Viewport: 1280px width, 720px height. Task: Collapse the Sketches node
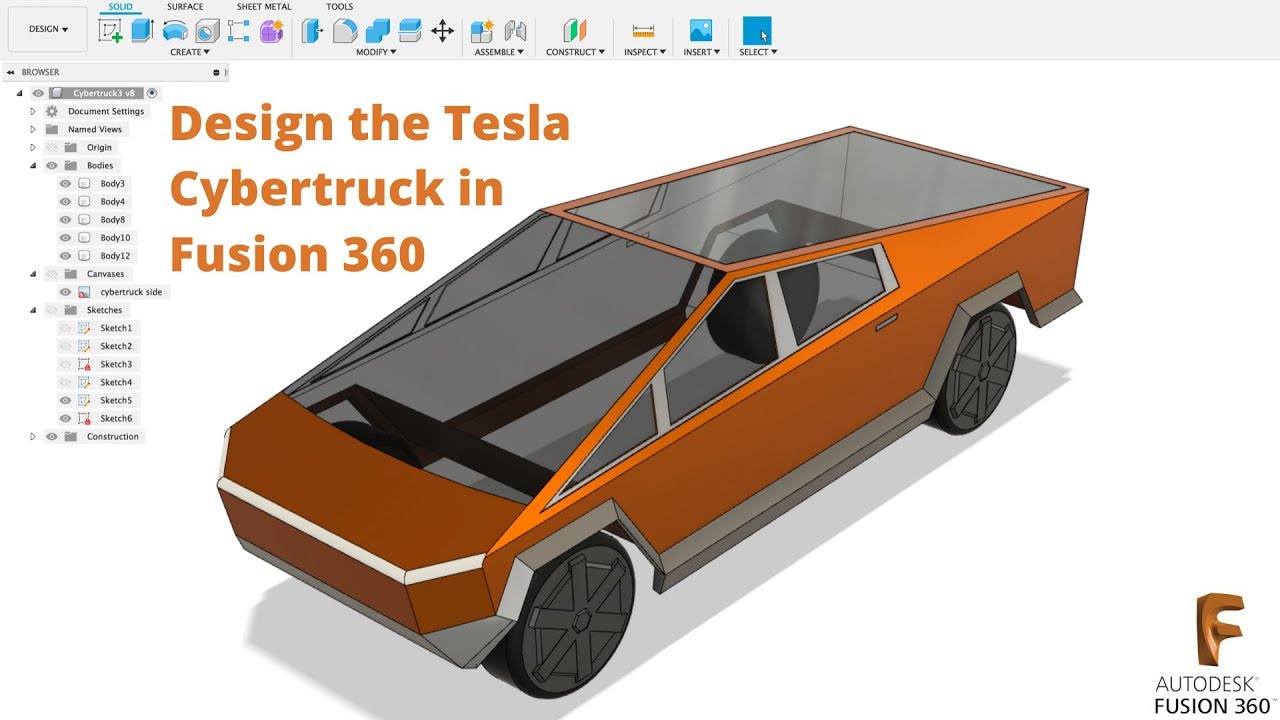33,310
